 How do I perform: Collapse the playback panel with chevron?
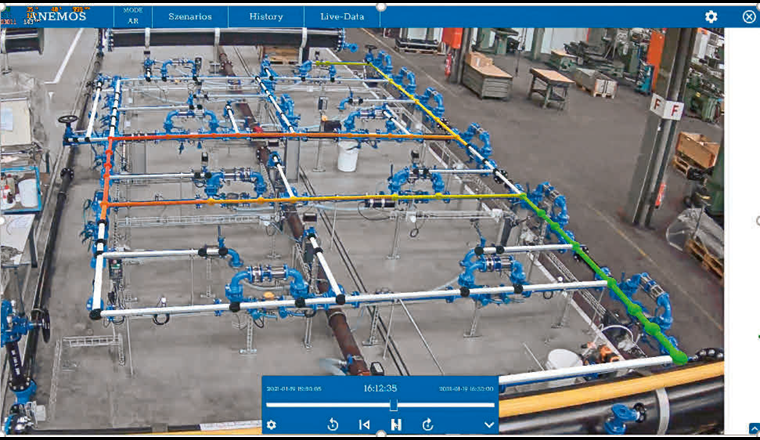pos(488,425)
